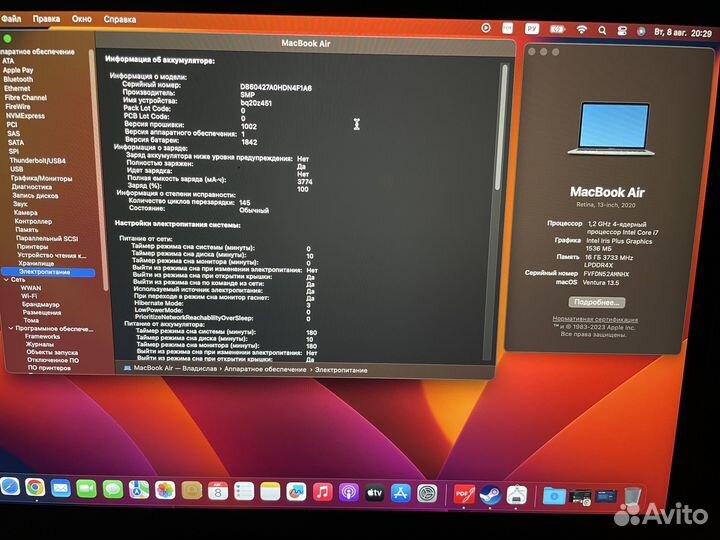Open the Правка menu
The image size is (720, 540).
(x=46, y=19)
